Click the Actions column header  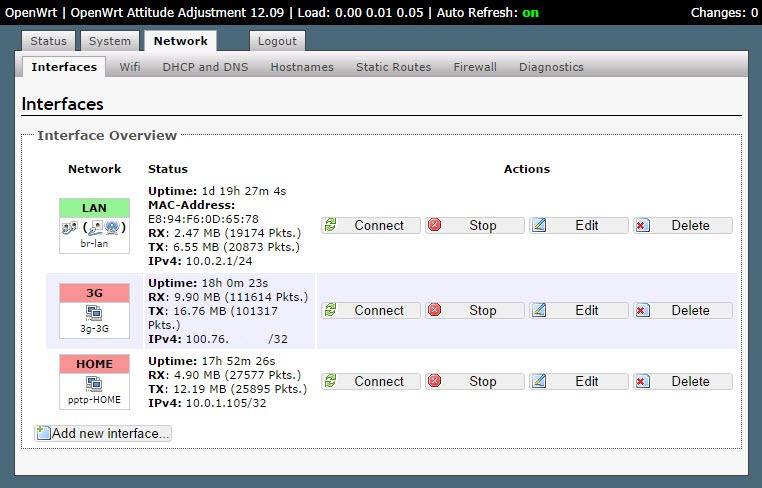pos(527,169)
